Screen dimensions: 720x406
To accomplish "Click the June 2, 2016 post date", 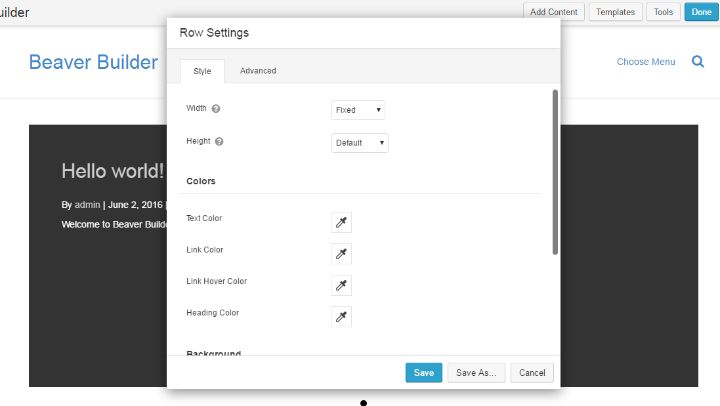I will point(135,205).
